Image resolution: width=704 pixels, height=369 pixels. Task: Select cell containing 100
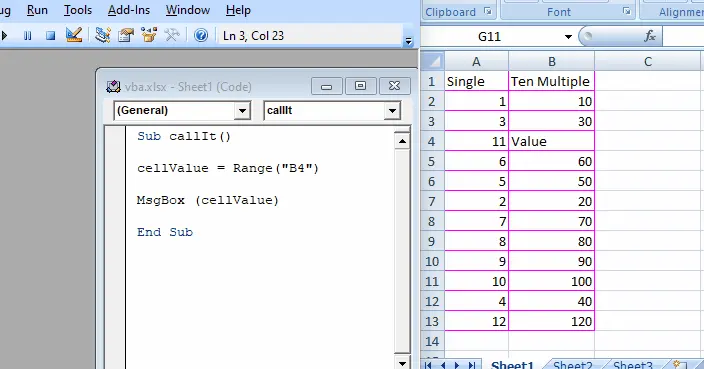coord(552,281)
